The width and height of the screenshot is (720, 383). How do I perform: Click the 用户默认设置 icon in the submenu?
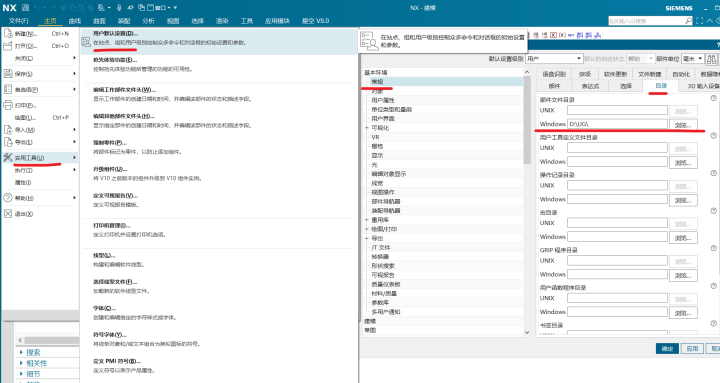pyautogui.click(x=86, y=42)
